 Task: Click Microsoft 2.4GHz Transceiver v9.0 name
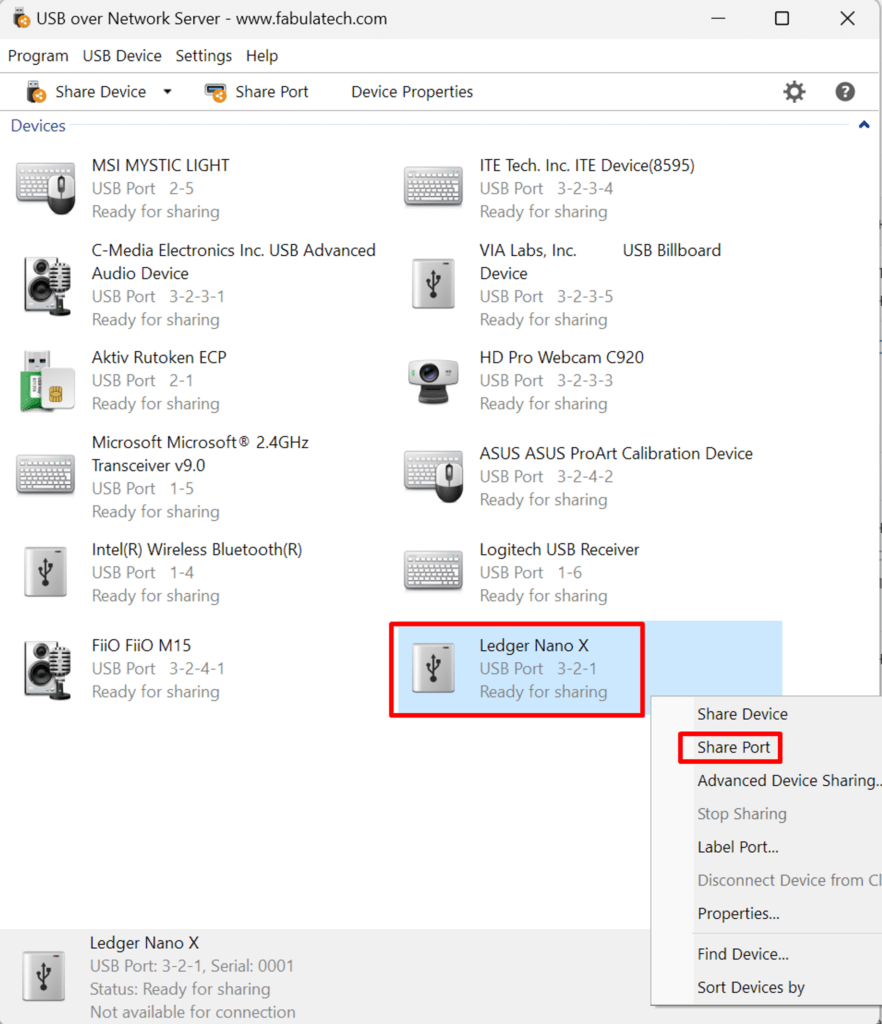click(x=200, y=454)
